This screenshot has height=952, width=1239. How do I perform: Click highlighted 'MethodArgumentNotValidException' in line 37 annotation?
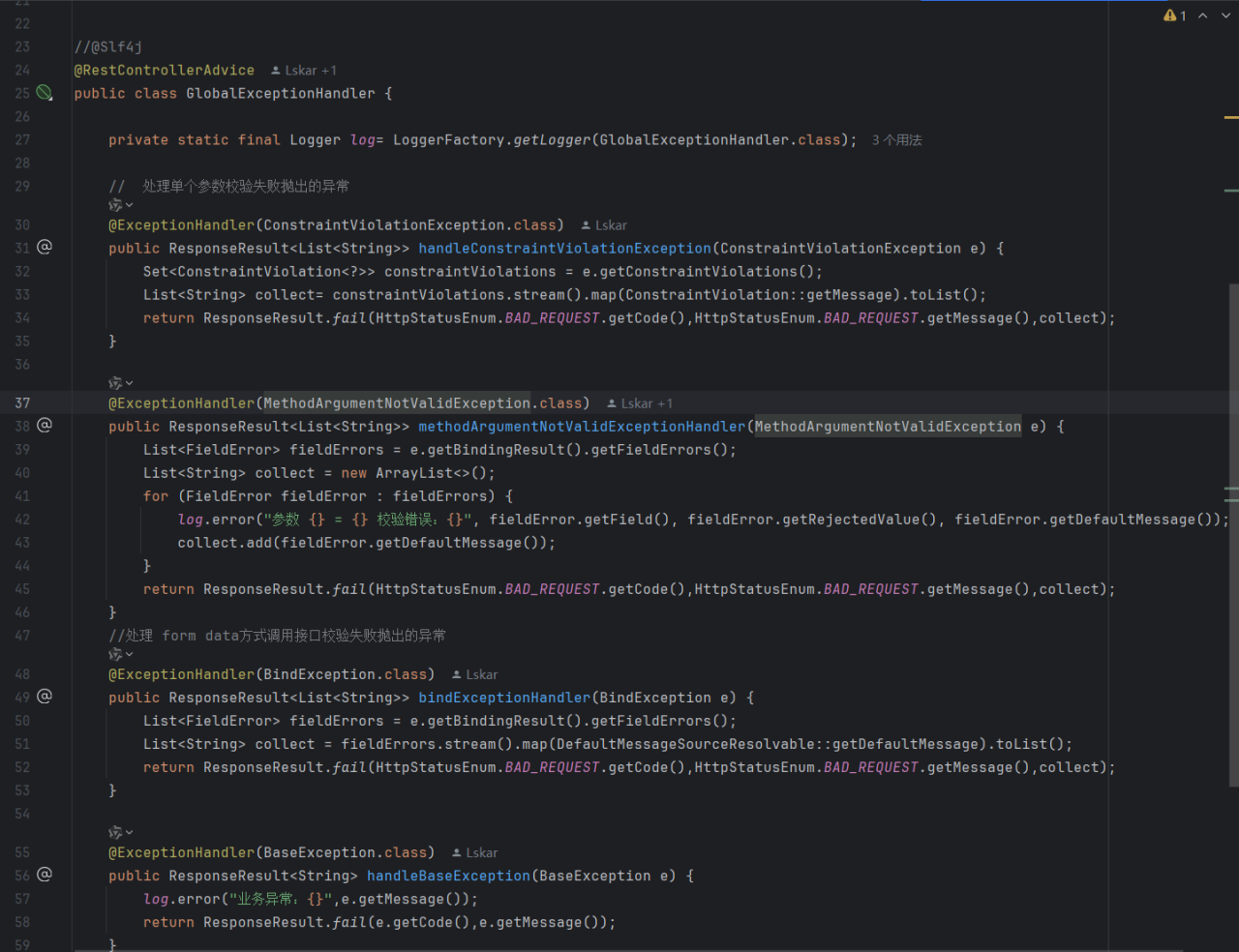(x=397, y=403)
